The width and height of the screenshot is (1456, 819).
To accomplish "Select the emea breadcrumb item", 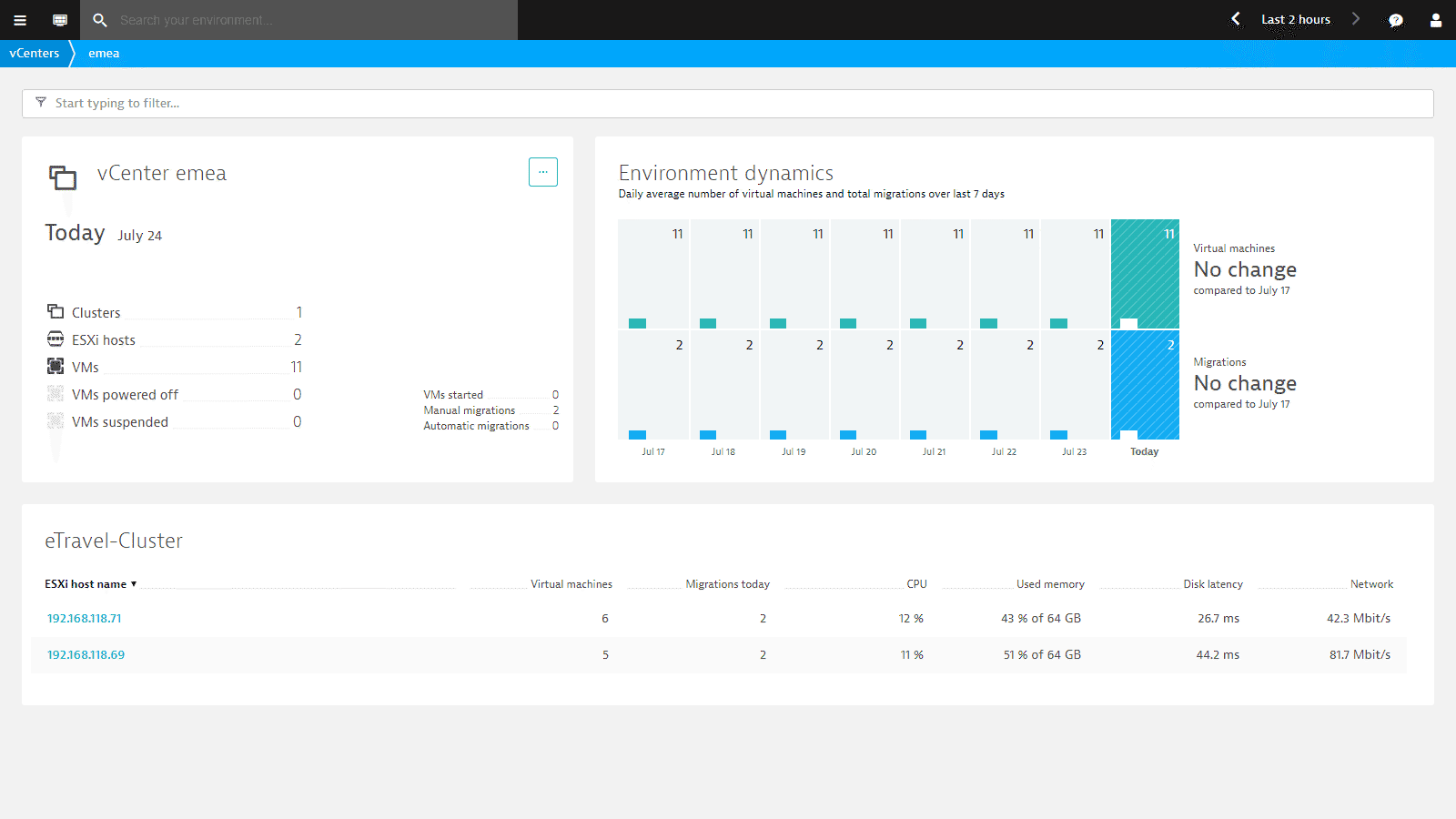I will click(x=103, y=53).
